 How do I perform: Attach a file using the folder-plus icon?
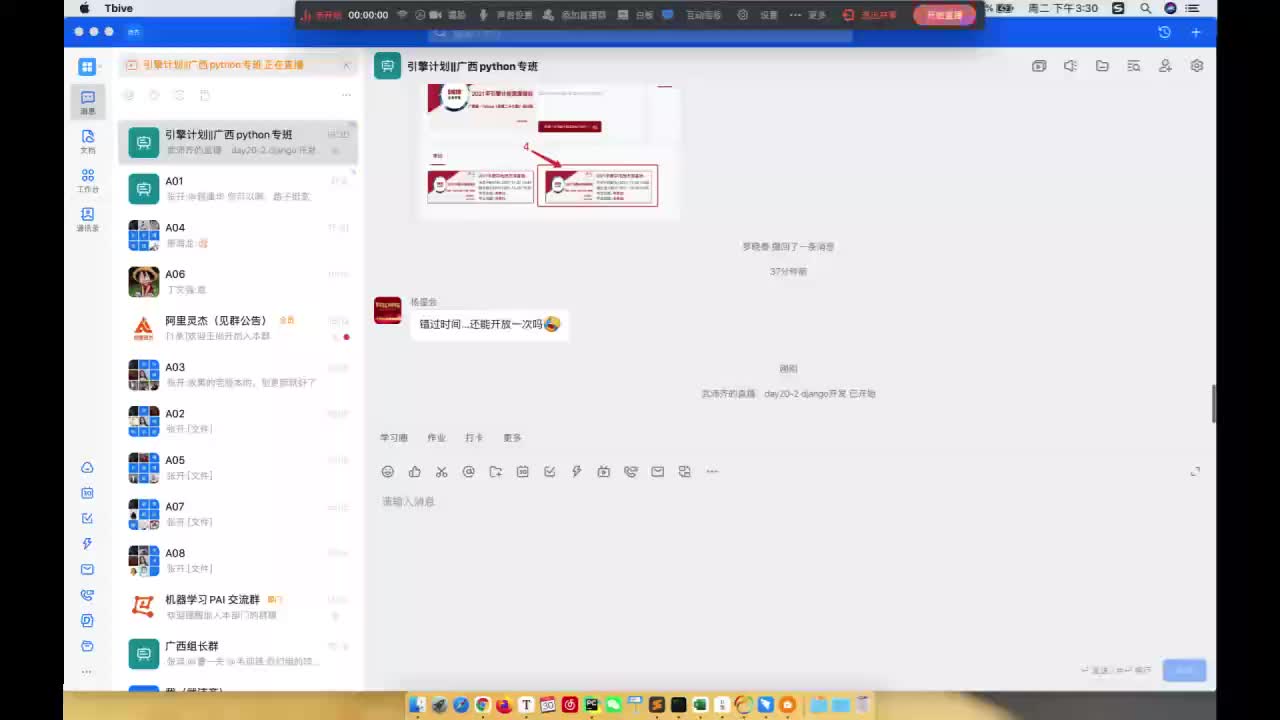tap(496, 472)
